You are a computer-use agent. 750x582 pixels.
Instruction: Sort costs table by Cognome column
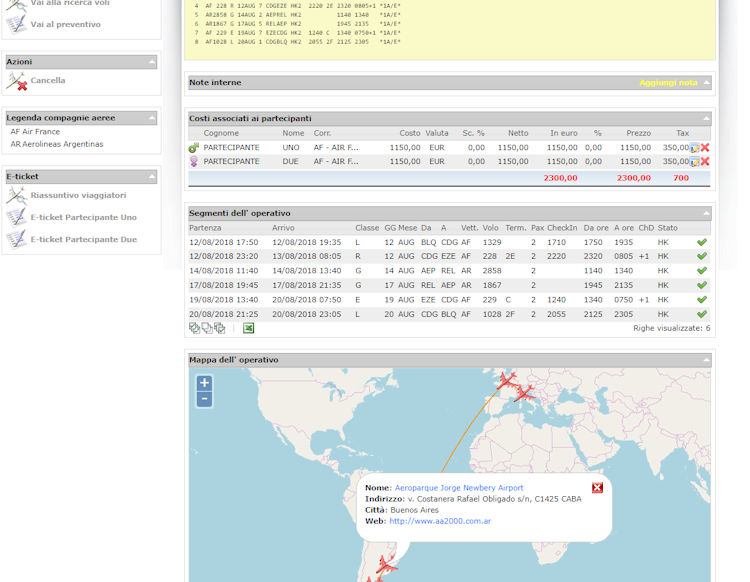click(x=221, y=133)
